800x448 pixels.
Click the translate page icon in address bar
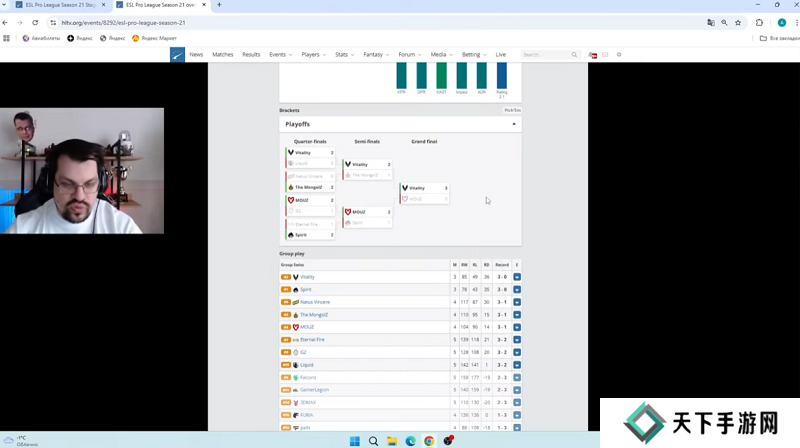[711, 22]
